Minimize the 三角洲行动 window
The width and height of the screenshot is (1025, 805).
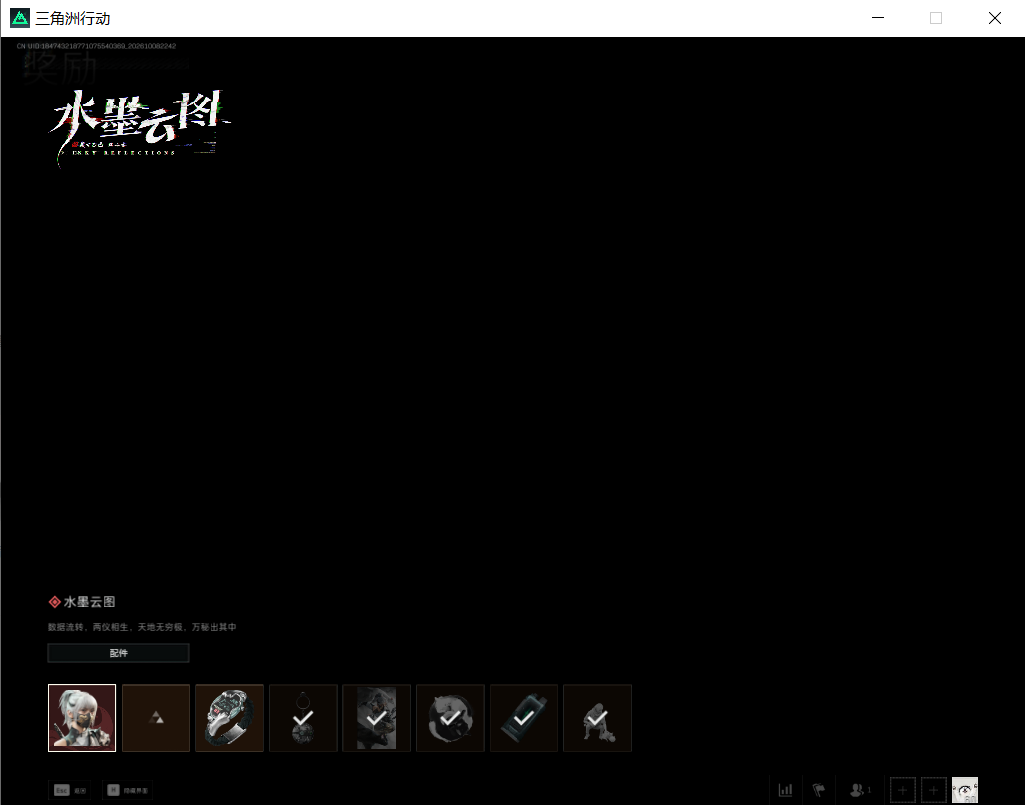point(878,18)
